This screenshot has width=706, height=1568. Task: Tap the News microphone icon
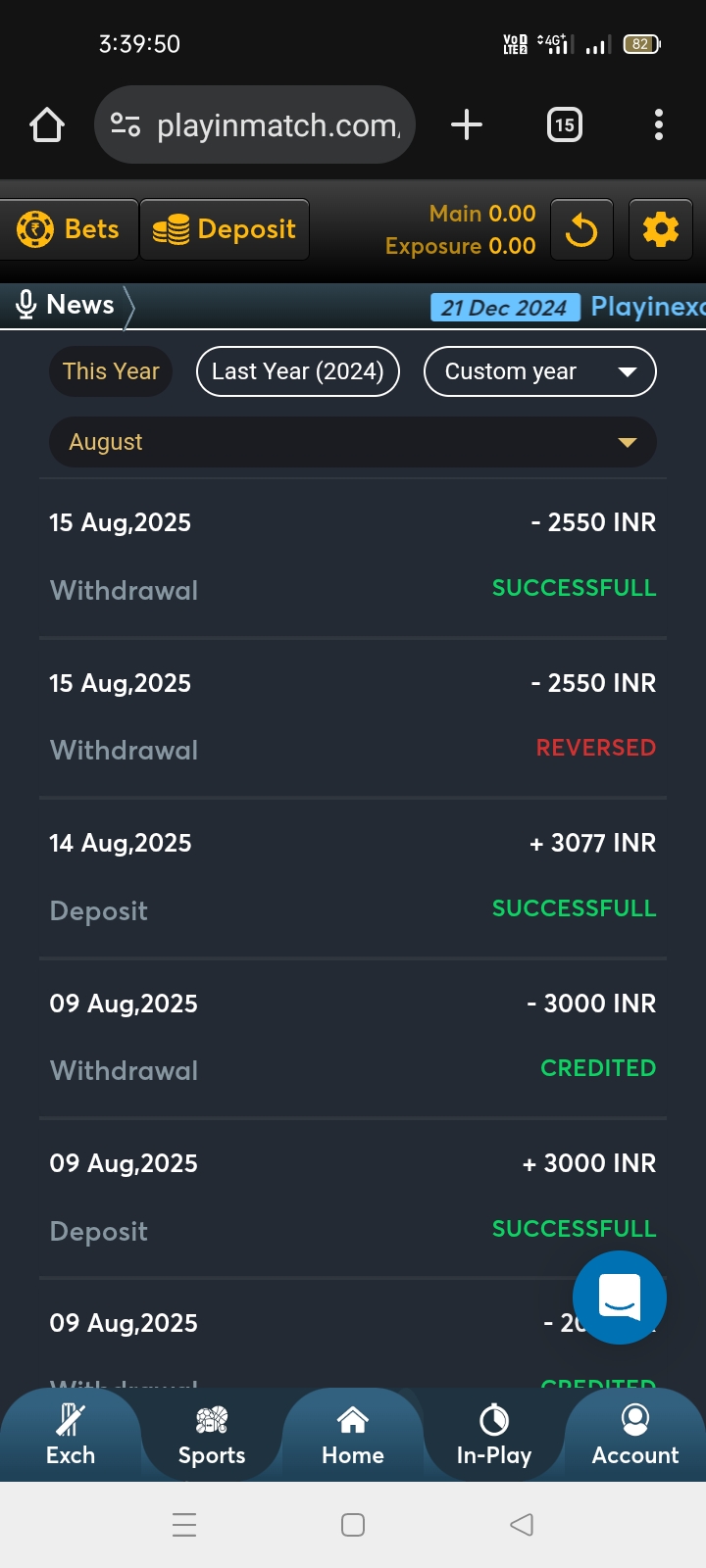[26, 305]
